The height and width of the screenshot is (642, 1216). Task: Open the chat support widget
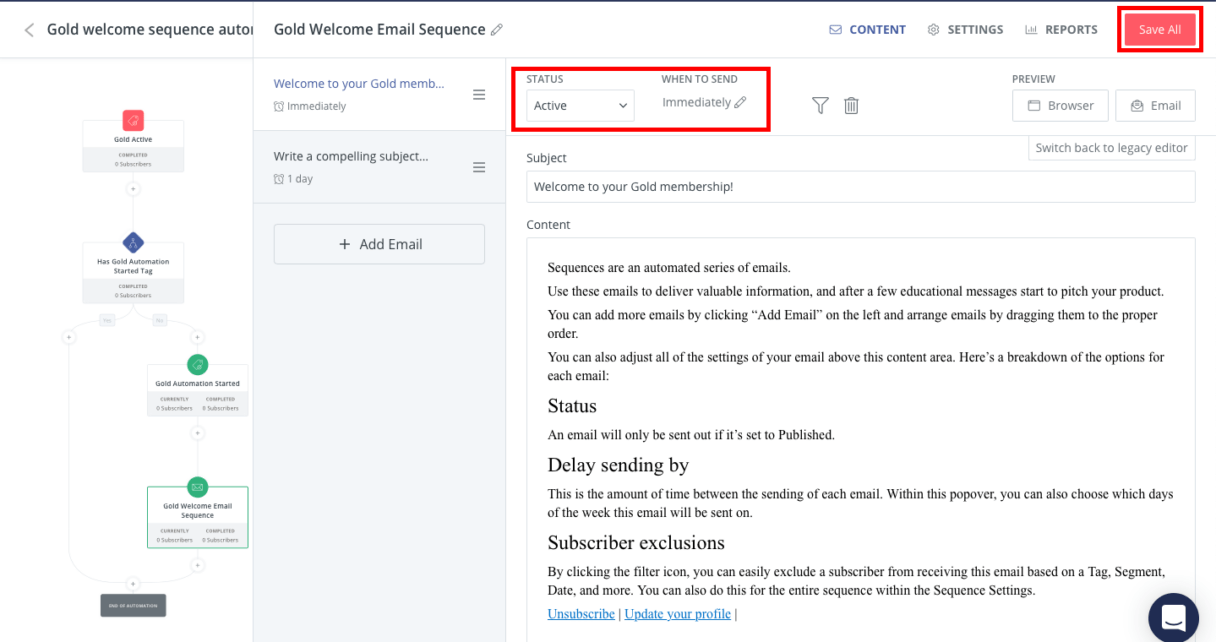1173,617
